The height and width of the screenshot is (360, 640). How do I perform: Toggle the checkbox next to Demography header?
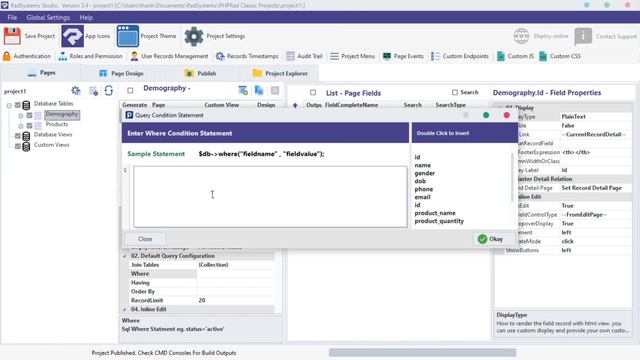click(x=130, y=90)
